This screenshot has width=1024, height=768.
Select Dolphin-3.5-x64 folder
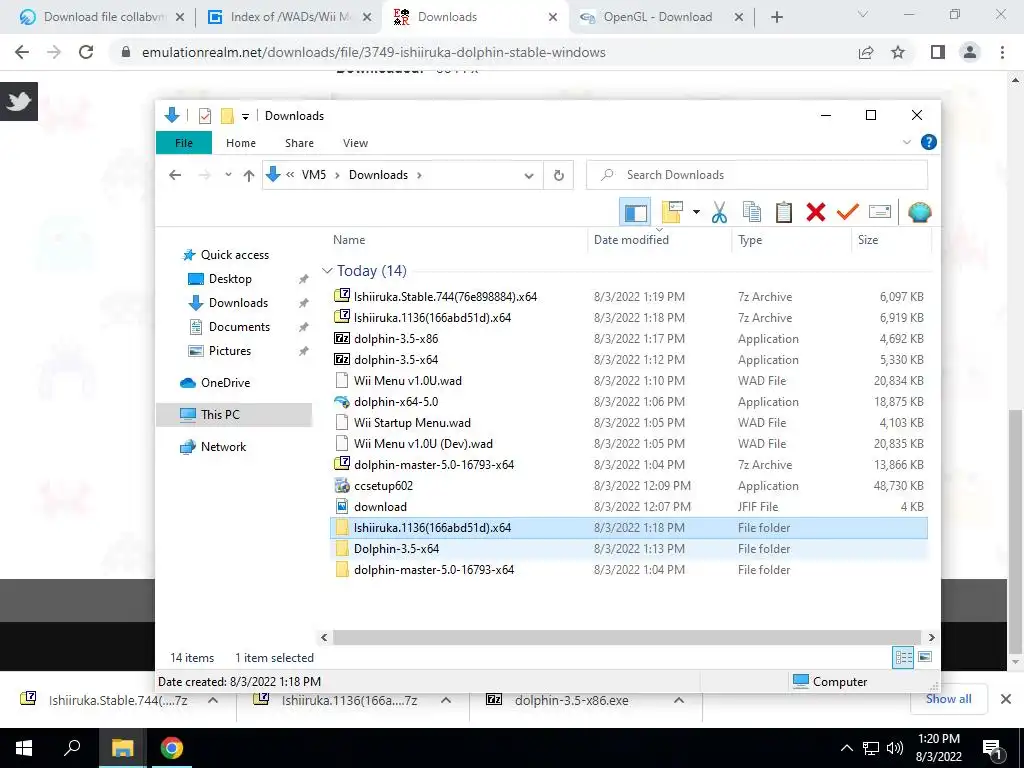coord(629,549)
